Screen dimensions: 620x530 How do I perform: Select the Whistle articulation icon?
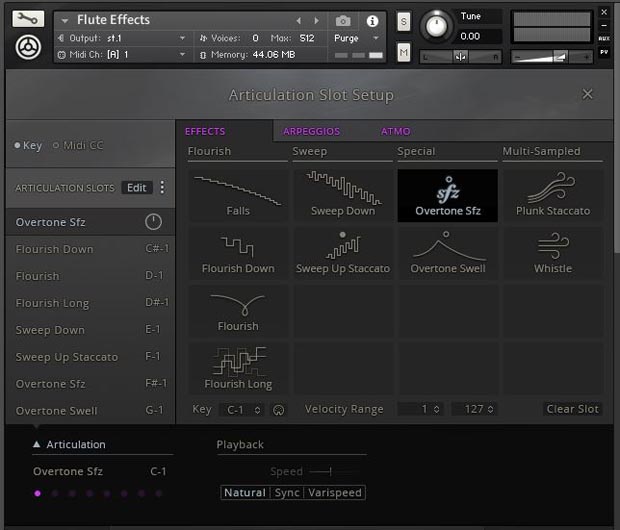(x=552, y=251)
